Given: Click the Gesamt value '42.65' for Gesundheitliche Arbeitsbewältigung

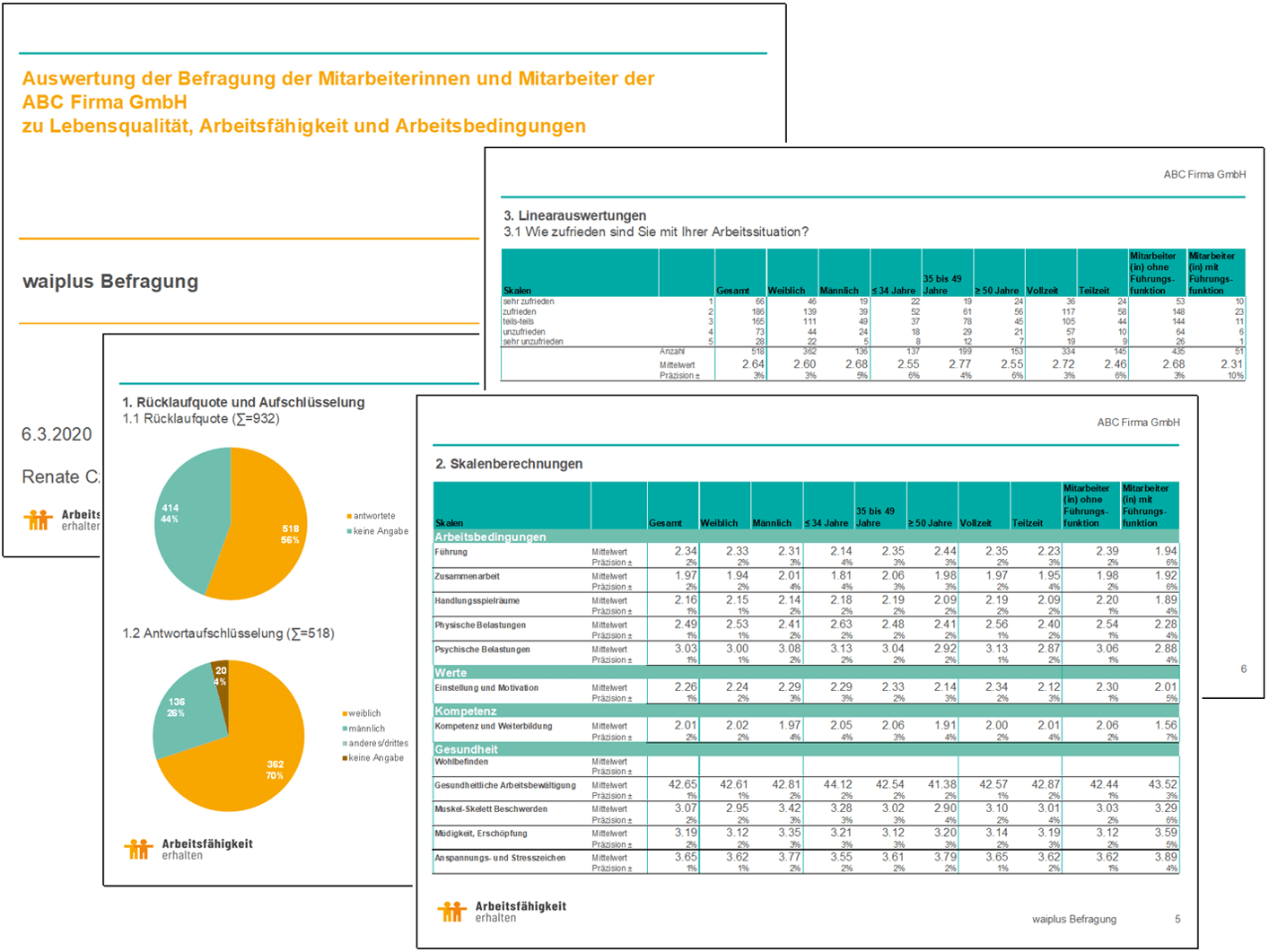Looking at the screenshot, I should tap(682, 784).
